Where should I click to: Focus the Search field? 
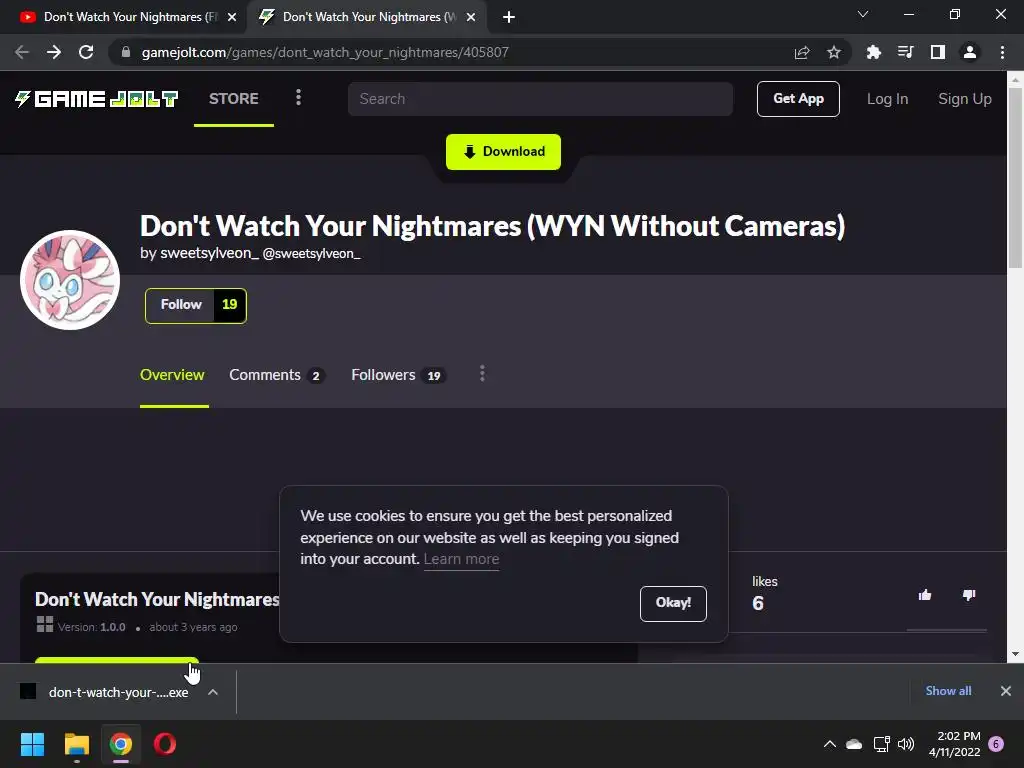(540, 99)
